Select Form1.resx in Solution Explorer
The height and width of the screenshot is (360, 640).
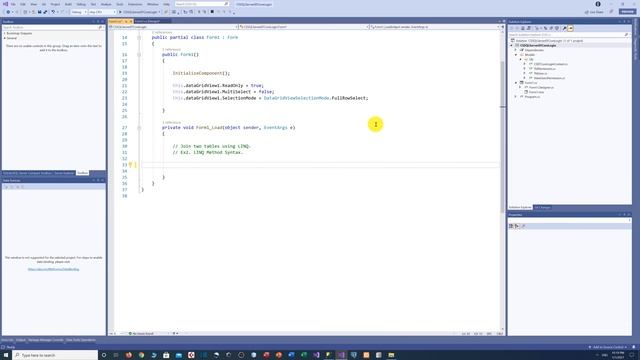537,92
